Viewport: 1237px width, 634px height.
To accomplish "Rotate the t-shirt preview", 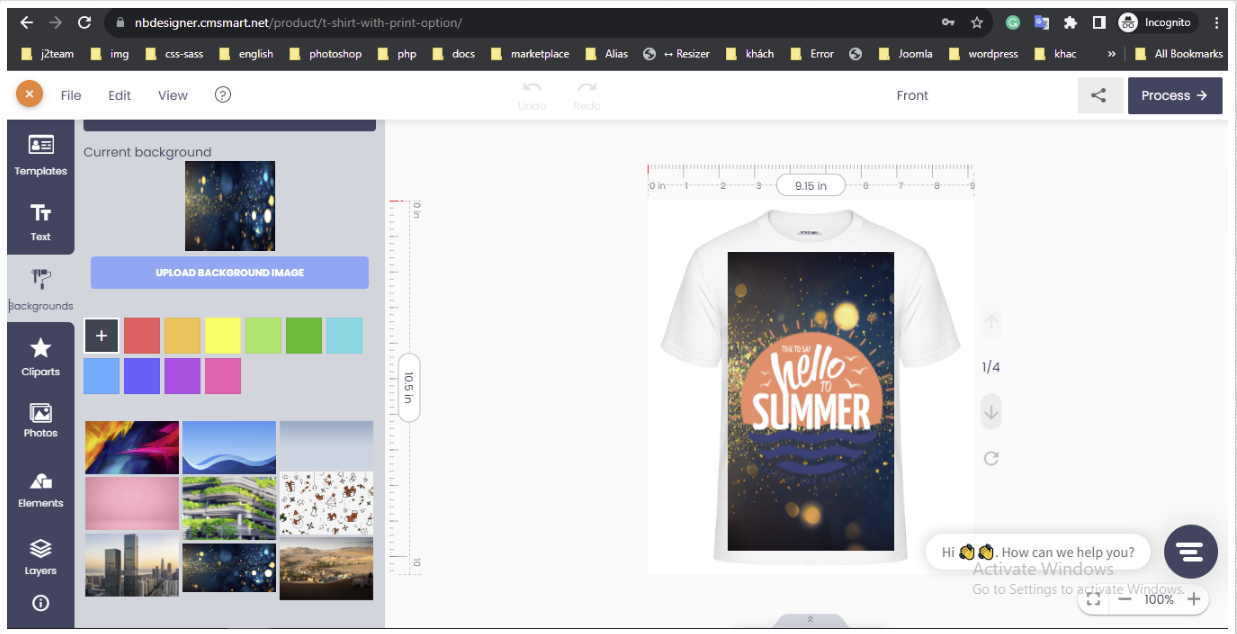I will 990,458.
